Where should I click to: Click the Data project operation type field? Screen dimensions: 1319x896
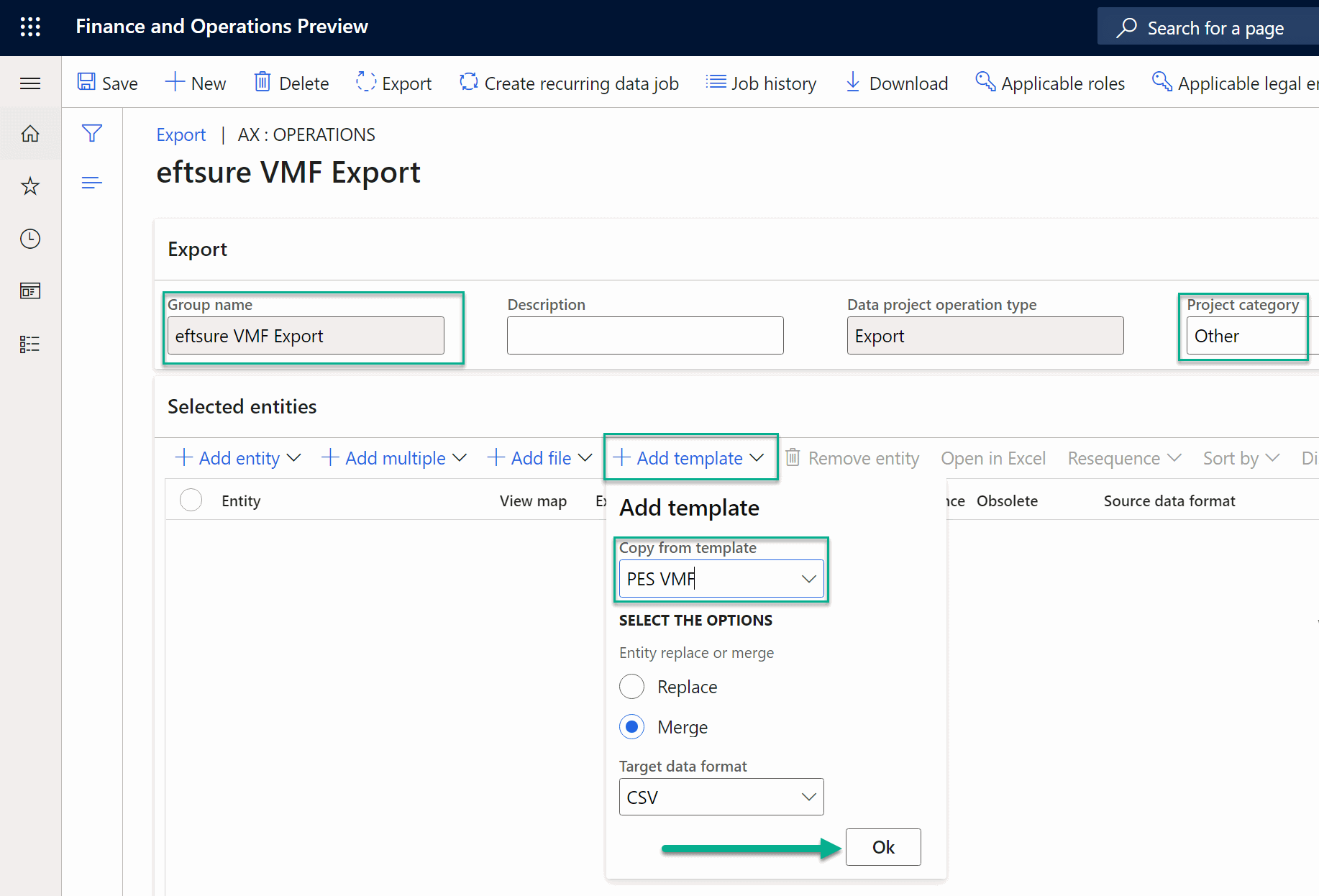click(985, 336)
